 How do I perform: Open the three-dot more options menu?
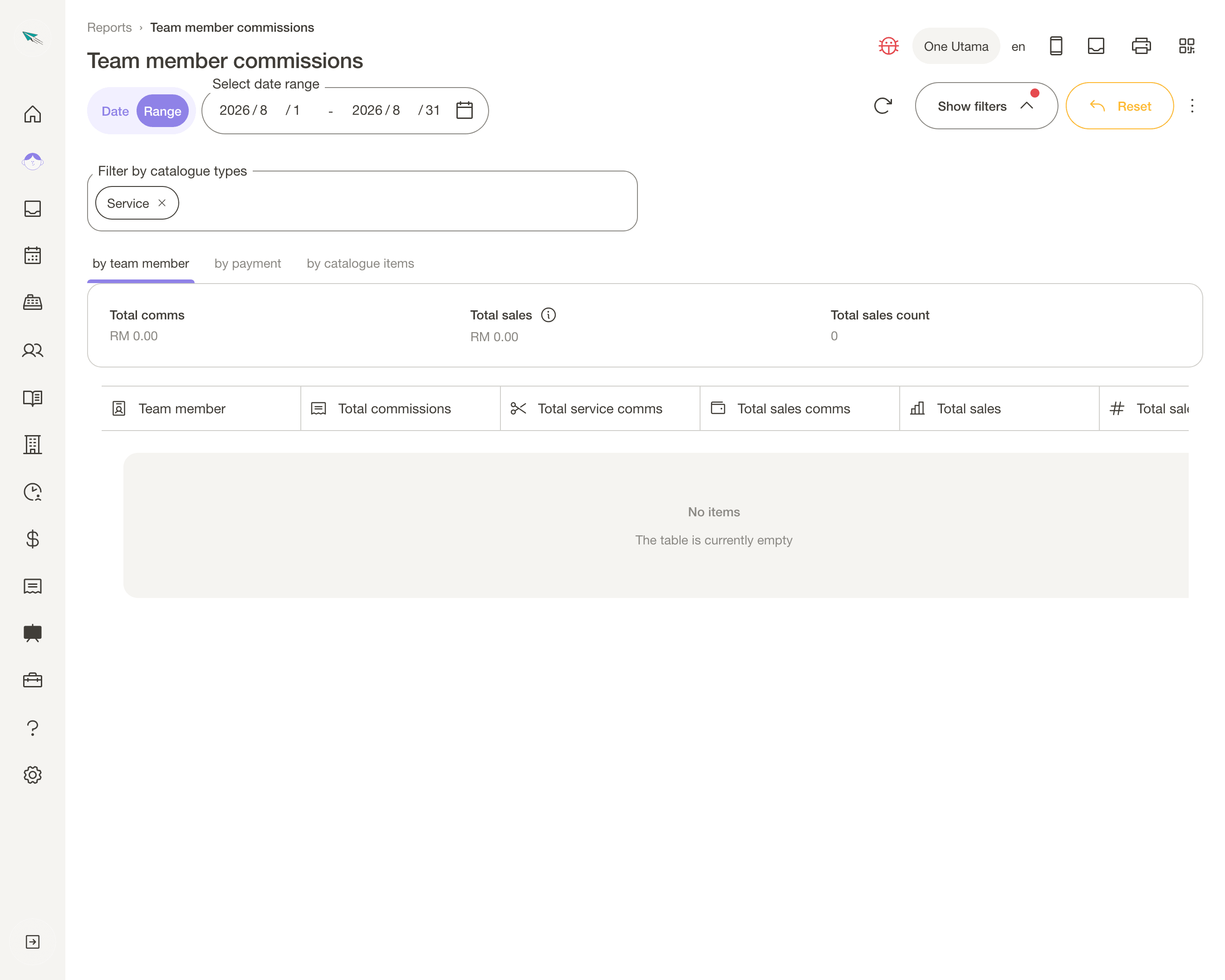(1192, 106)
